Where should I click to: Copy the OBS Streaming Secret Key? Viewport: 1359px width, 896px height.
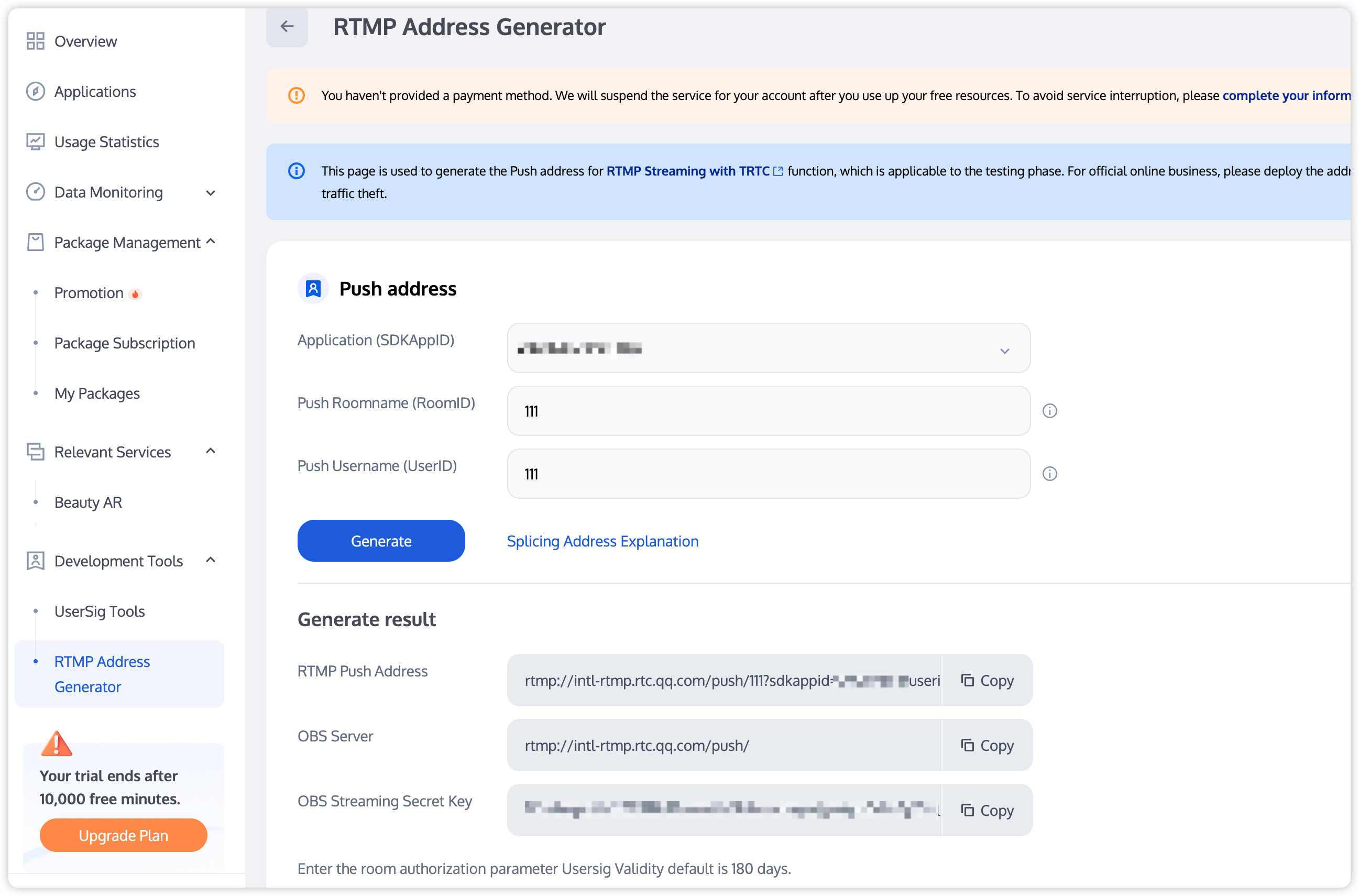pyautogui.click(x=987, y=810)
